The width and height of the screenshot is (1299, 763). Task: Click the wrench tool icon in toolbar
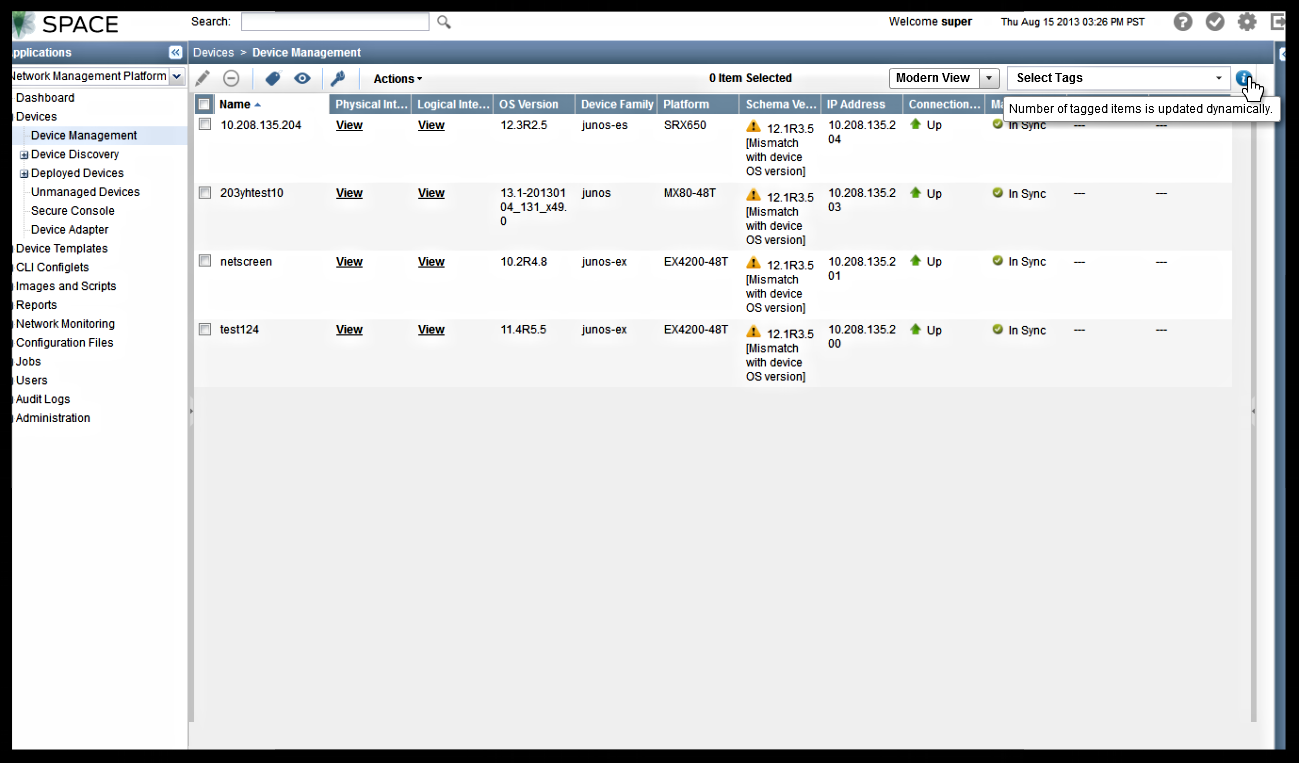(x=338, y=78)
